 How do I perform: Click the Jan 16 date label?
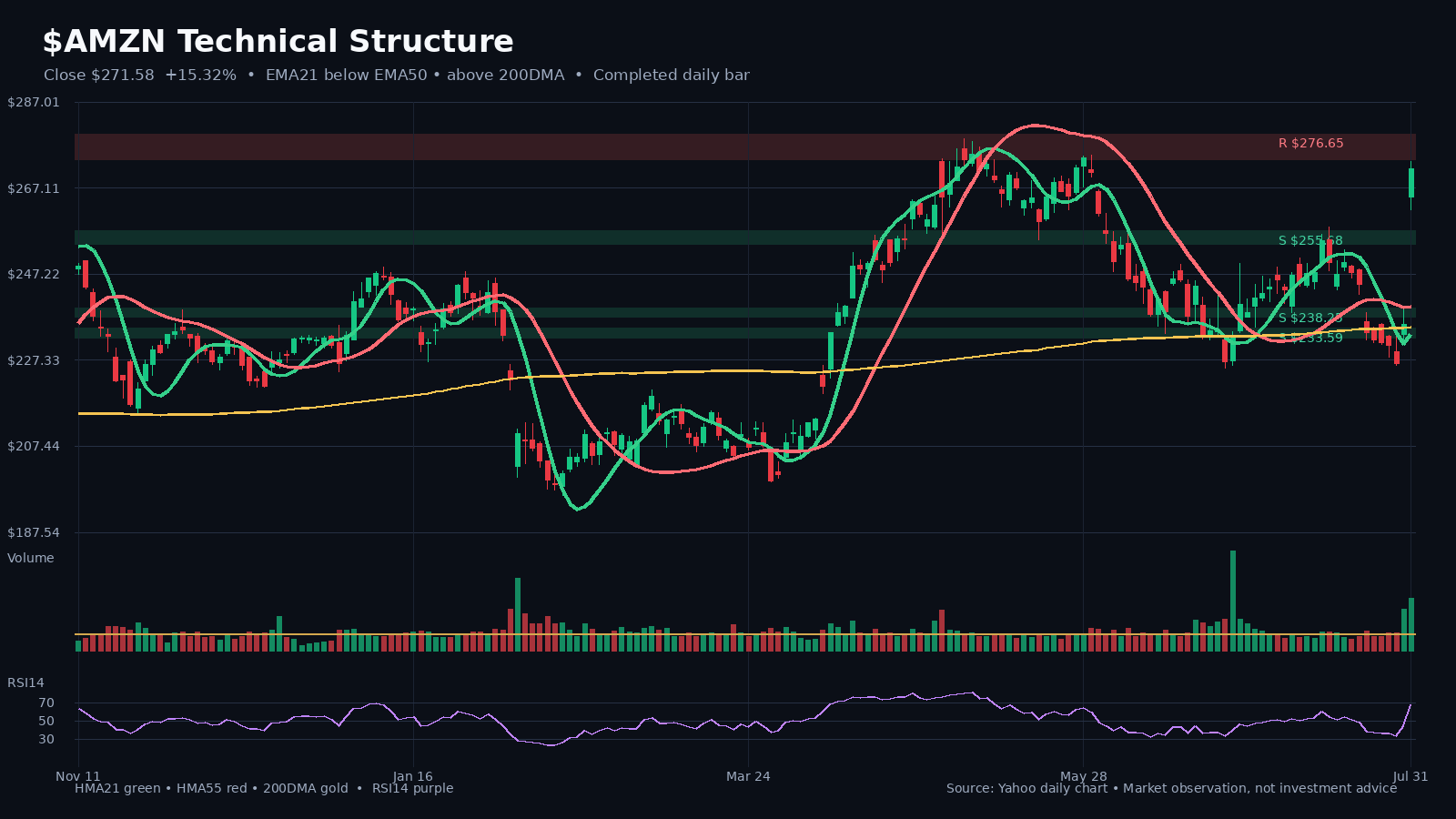[413, 776]
